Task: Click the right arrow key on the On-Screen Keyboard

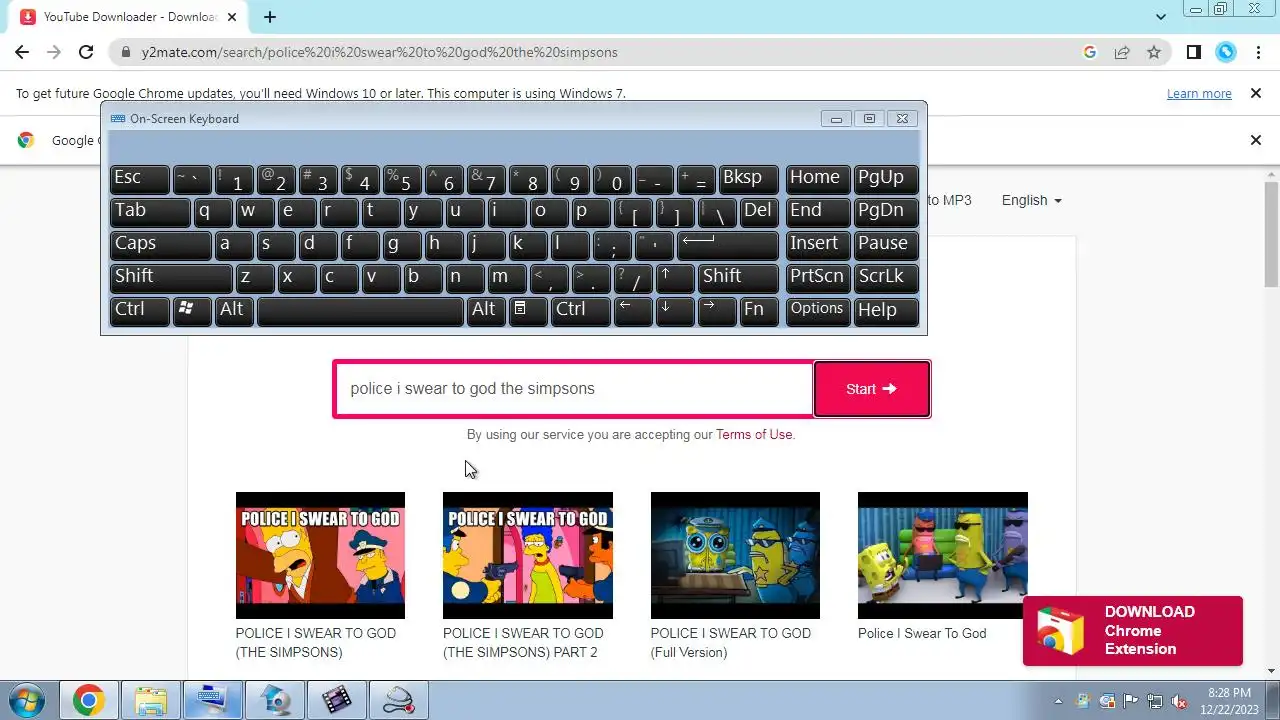Action: [717, 311]
